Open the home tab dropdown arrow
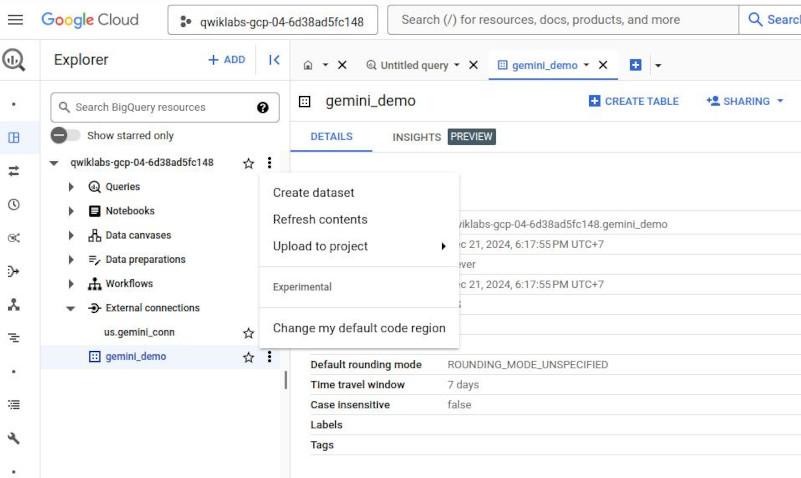Viewport: 801px width, 478px height. 325,65
